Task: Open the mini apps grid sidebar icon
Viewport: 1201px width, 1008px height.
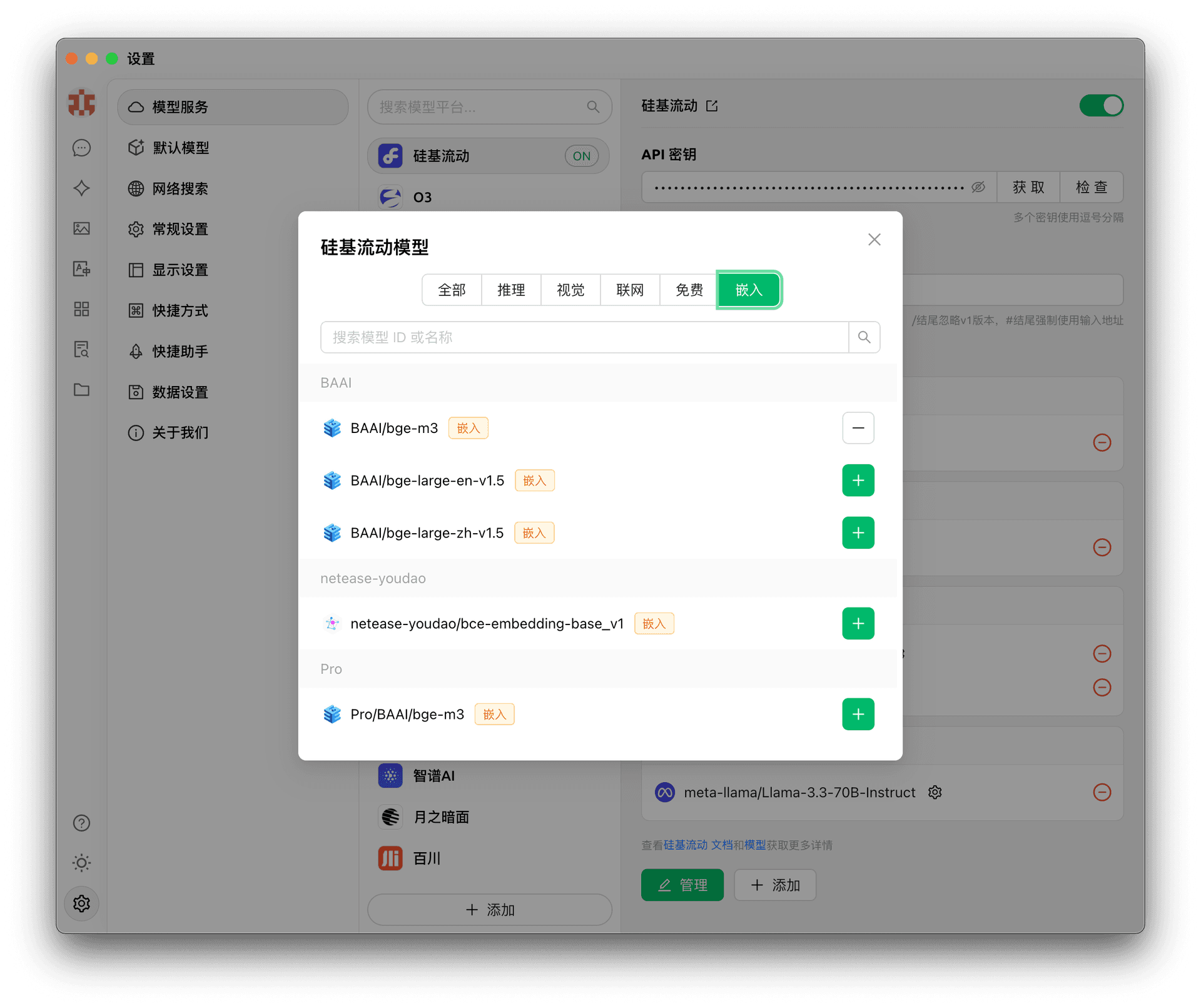Action: coord(81,309)
